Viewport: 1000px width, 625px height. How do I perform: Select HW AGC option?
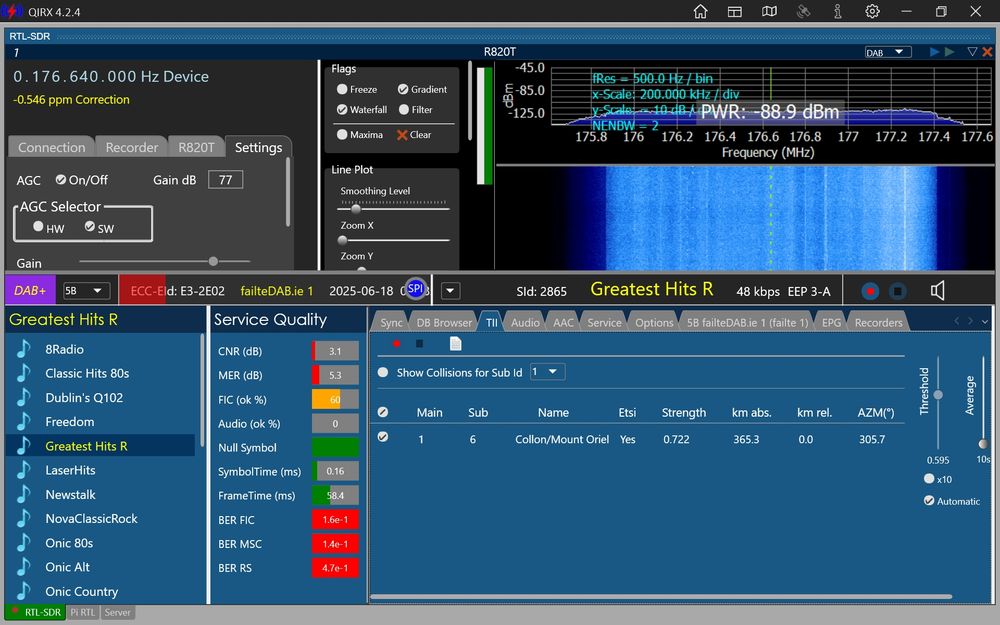point(38,226)
